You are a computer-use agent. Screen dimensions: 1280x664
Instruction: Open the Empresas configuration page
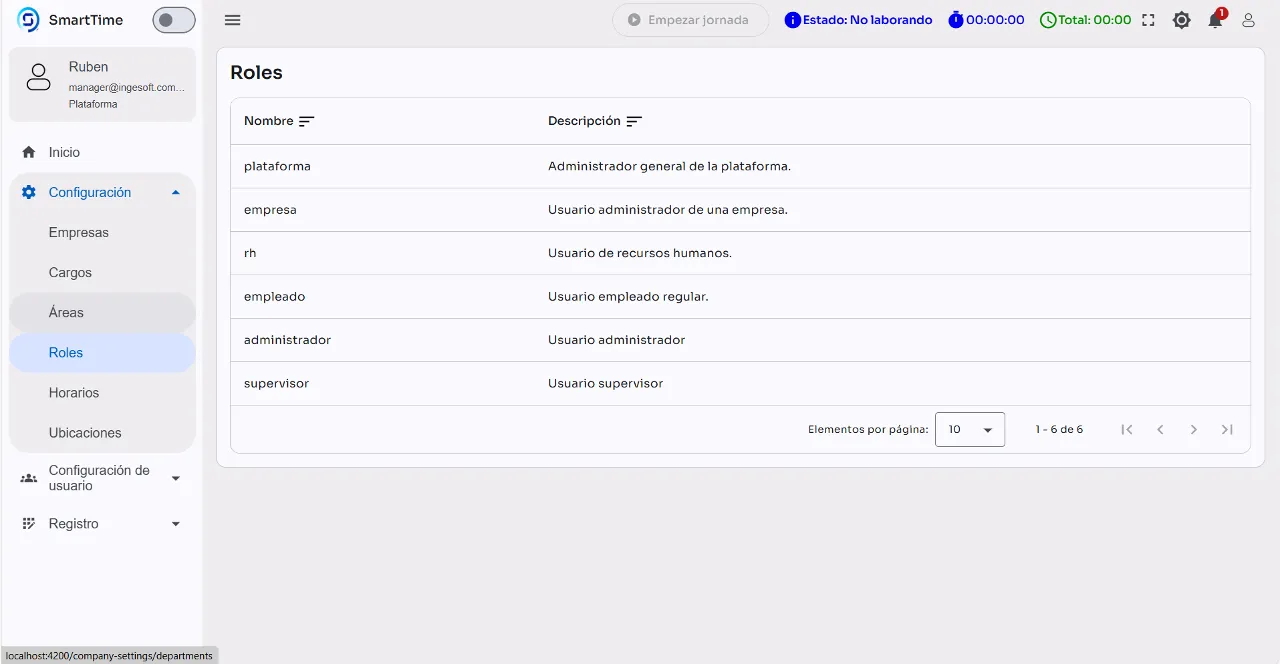tap(78, 232)
